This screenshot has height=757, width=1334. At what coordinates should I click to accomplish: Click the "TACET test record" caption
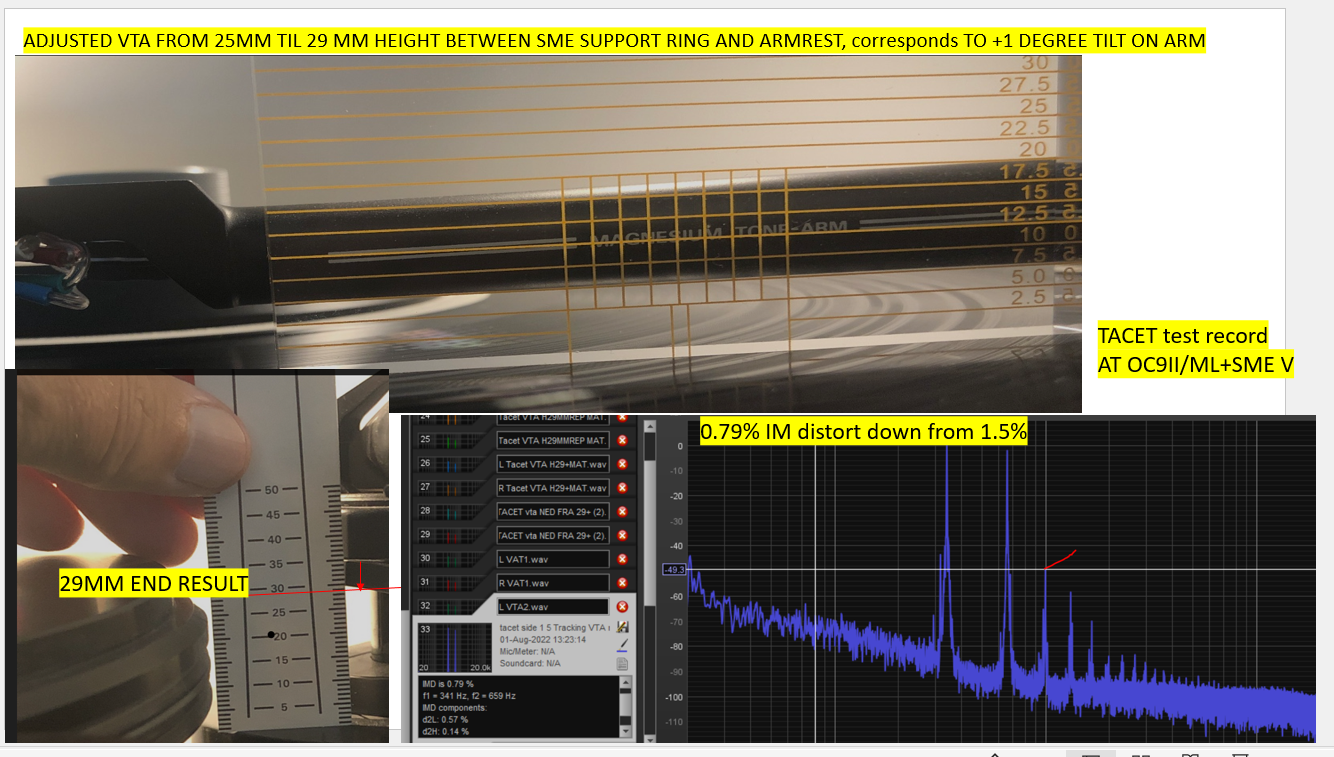[x=1183, y=335]
